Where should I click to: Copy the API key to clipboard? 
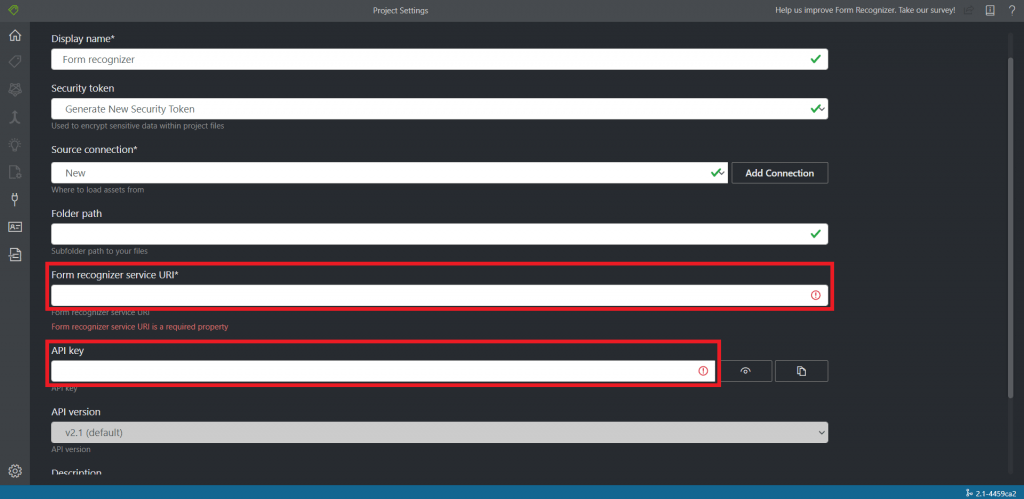click(x=801, y=371)
